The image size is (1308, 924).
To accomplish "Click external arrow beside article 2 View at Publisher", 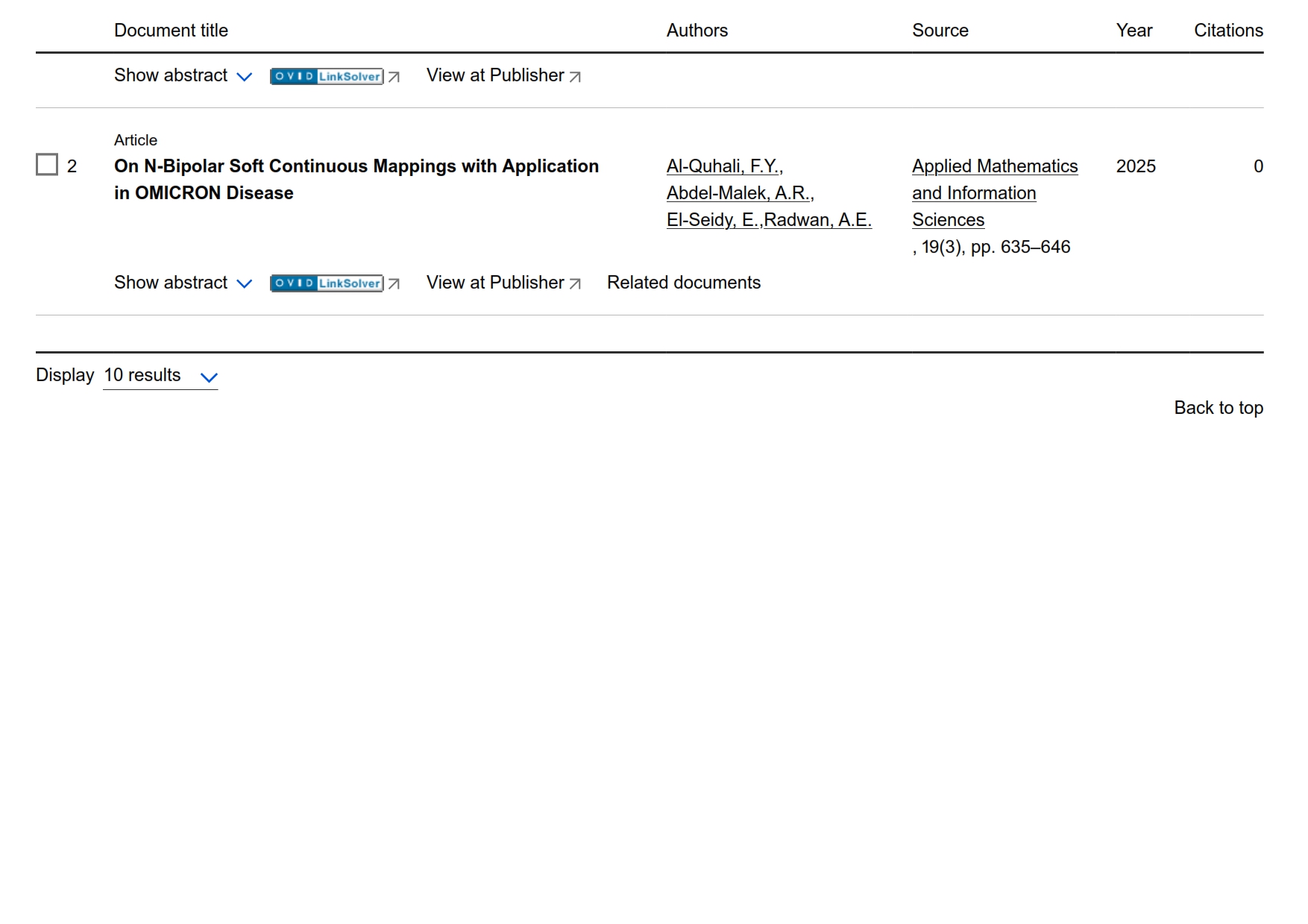I will pyautogui.click(x=575, y=283).
